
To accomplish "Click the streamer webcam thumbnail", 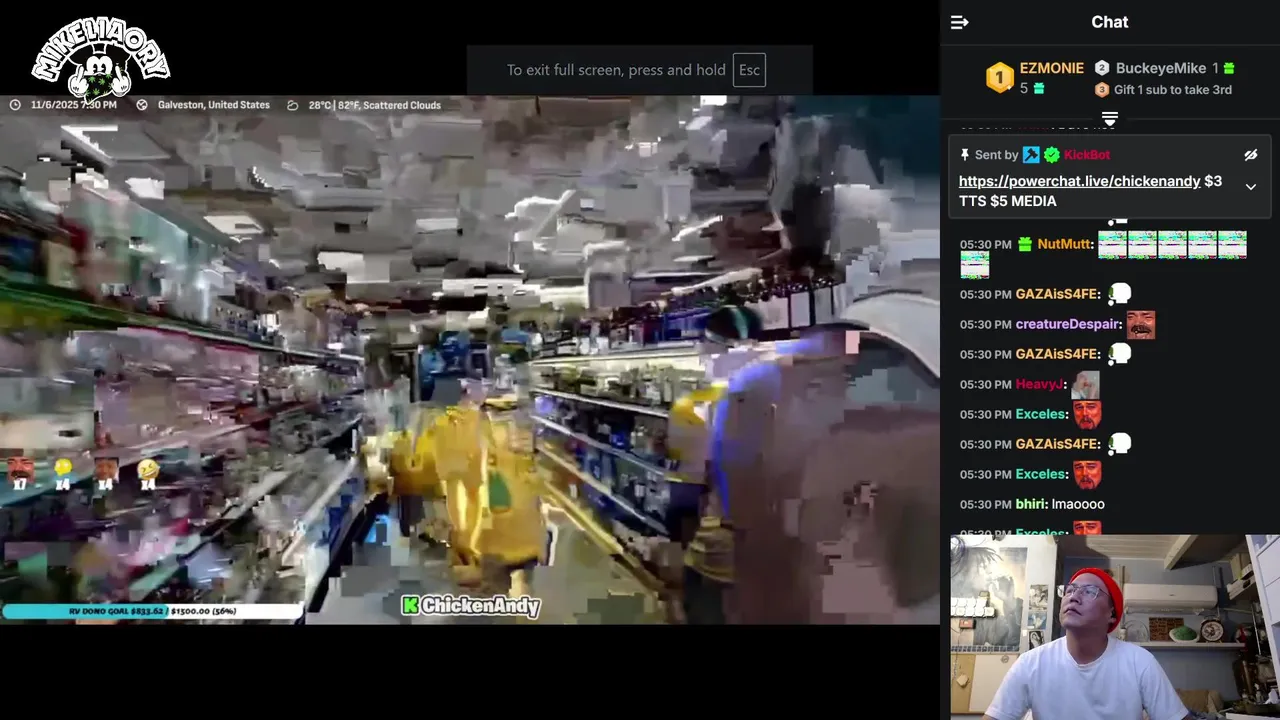I will click(1115, 627).
